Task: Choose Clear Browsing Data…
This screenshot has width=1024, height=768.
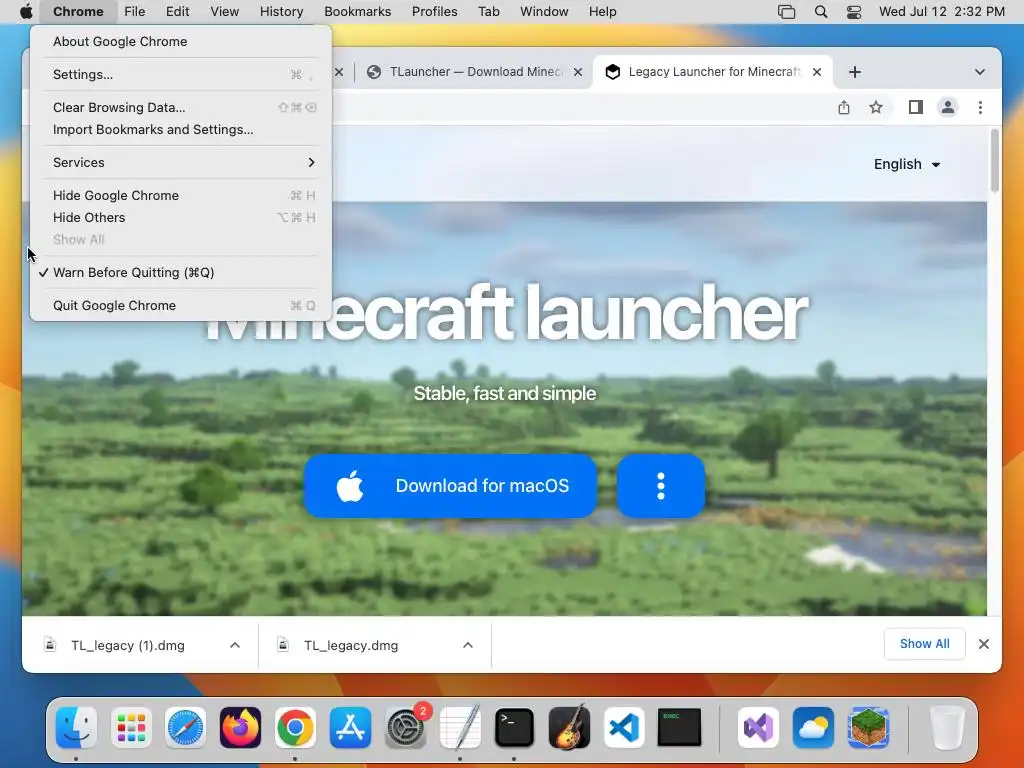Action: coord(180,107)
